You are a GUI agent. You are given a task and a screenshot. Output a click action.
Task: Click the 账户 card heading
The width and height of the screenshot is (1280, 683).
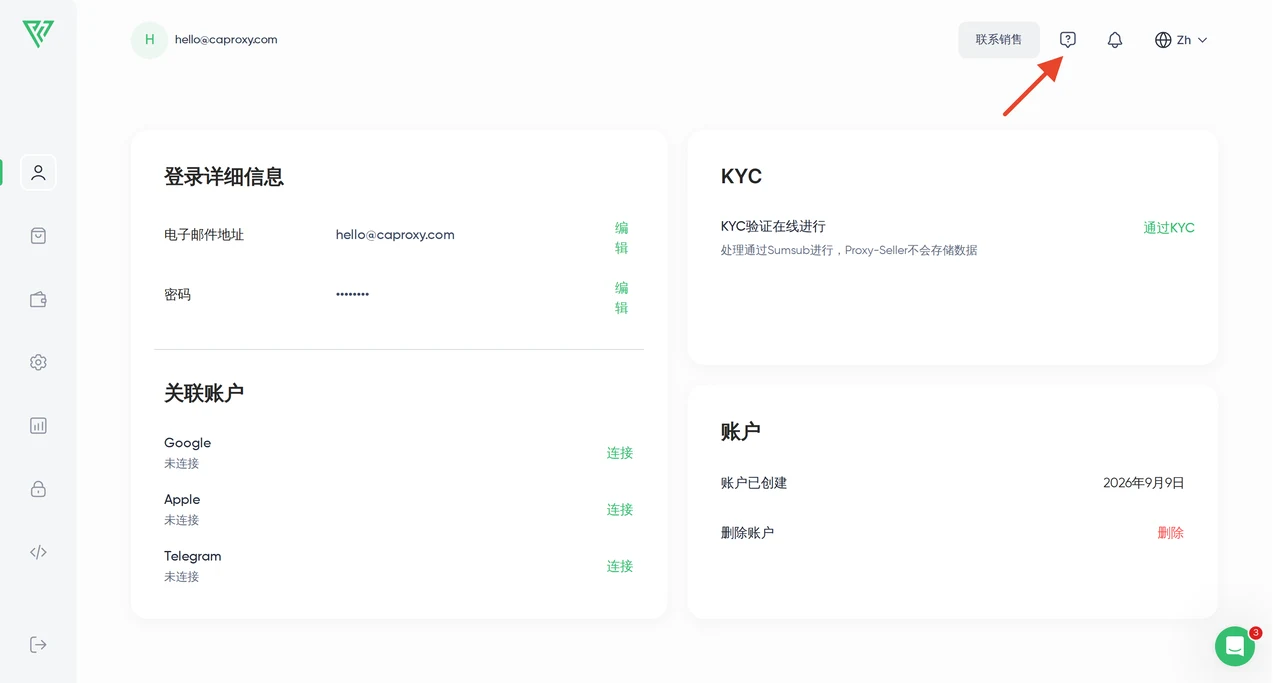point(740,432)
